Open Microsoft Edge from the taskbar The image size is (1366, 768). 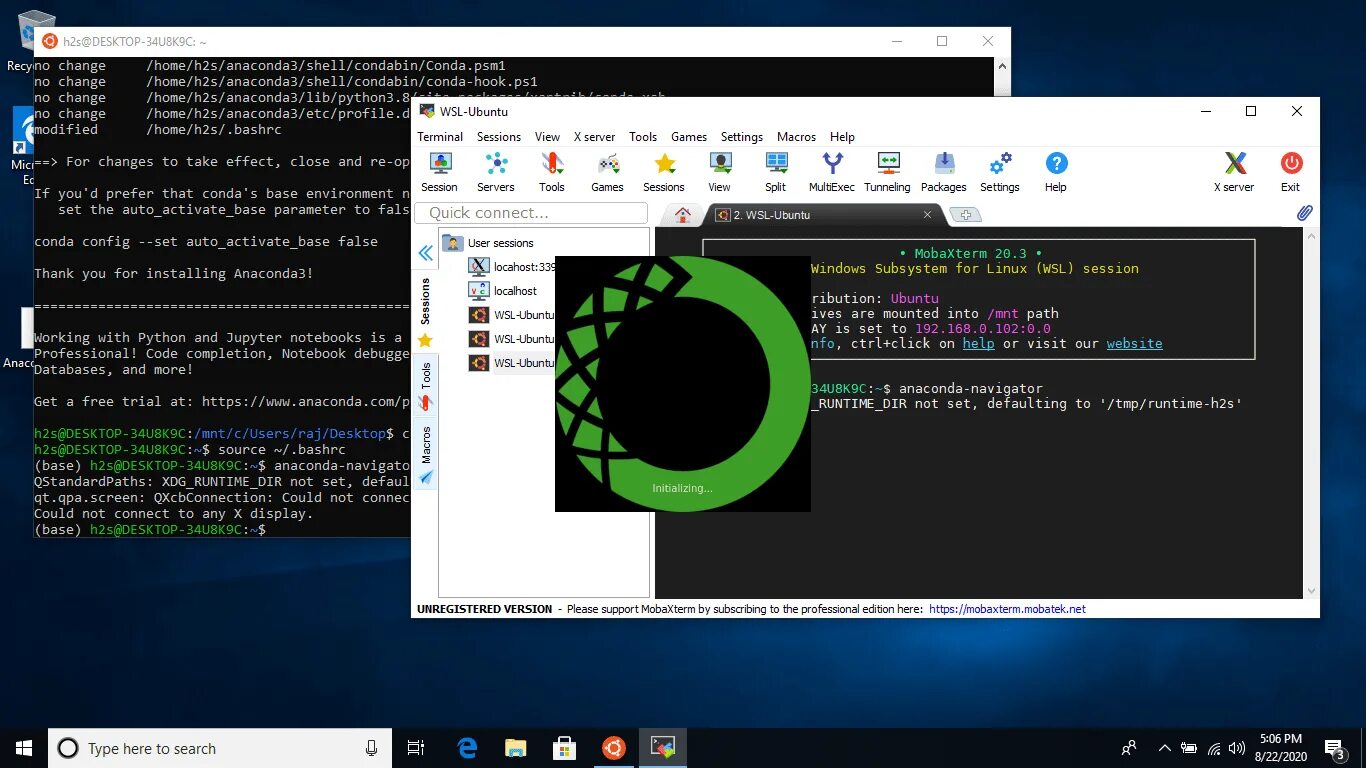tap(467, 748)
